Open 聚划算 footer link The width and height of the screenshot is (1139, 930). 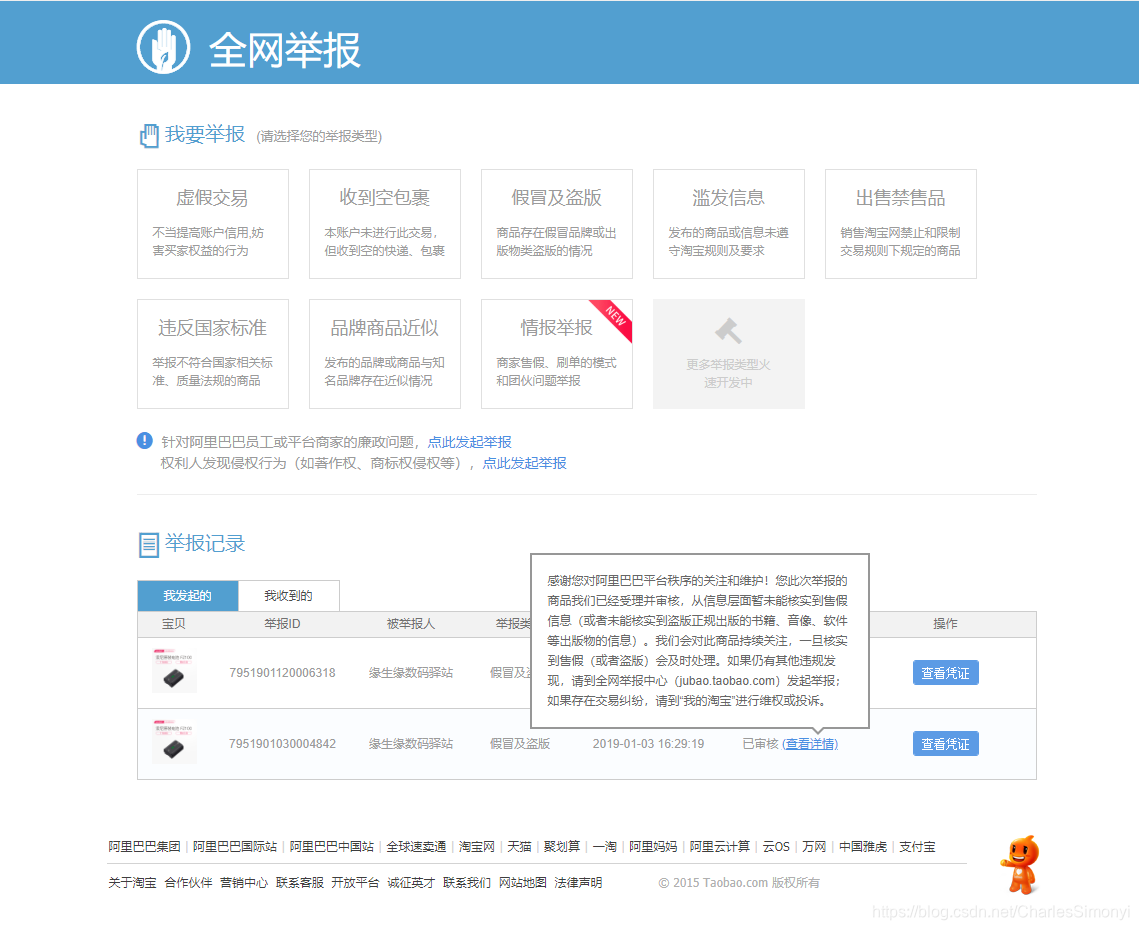tap(562, 847)
